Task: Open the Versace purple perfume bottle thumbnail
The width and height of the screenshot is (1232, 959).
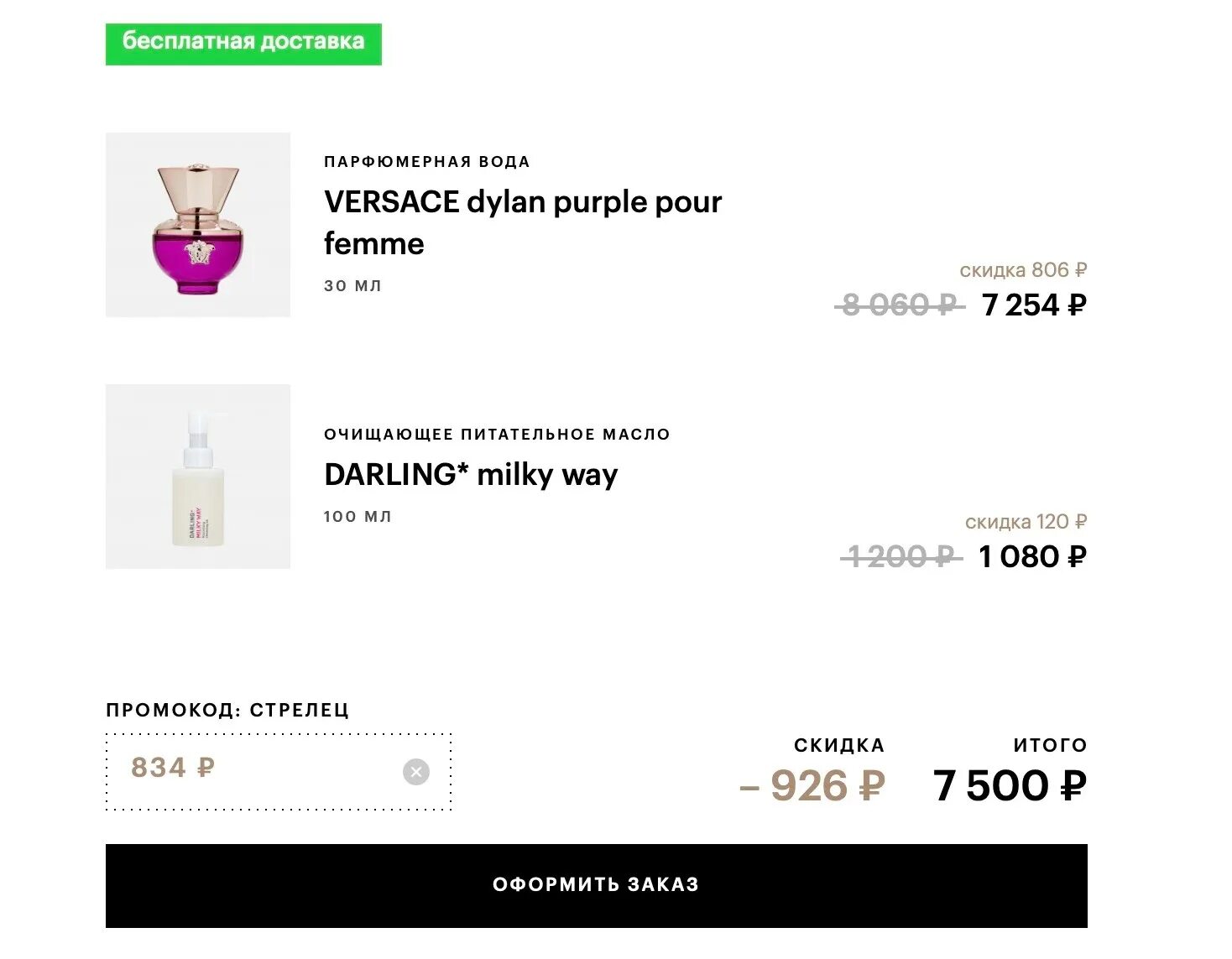Action: 198,225
